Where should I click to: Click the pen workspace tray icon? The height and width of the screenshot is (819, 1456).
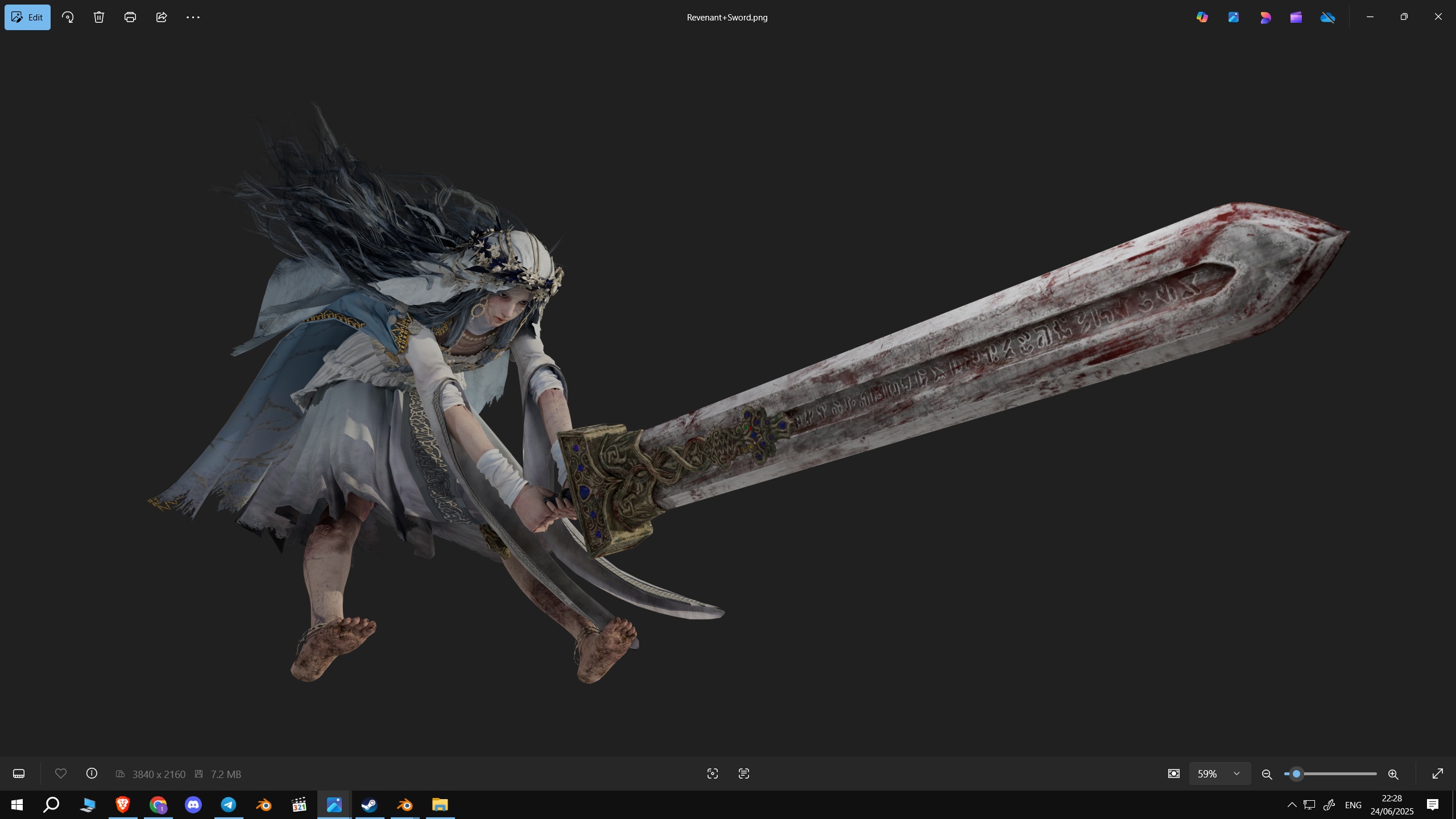tap(1329, 805)
